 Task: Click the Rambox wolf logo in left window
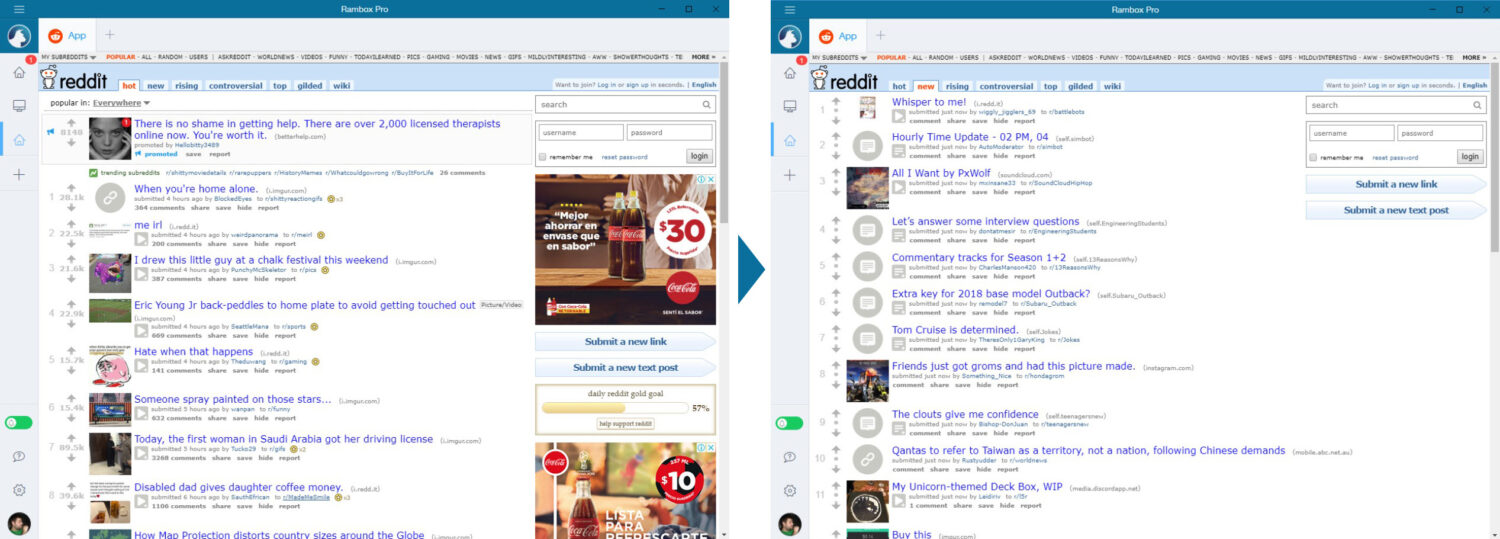[x=19, y=36]
